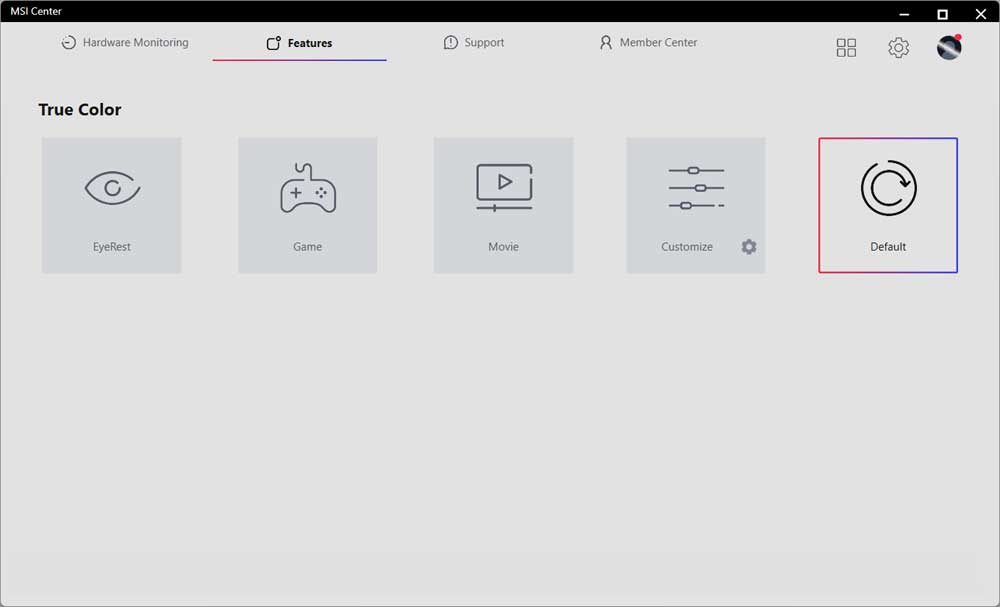This screenshot has width=1000, height=607.
Task: Switch to the Features tab
Action: (x=300, y=43)
